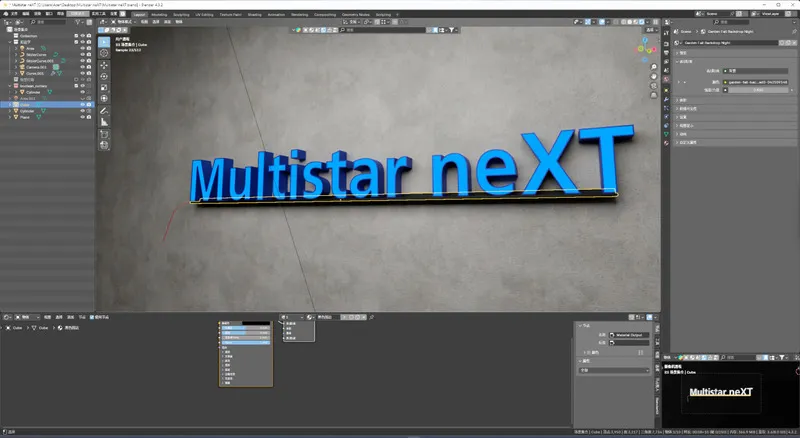This screenshot has height=438, width=800.
Task: Select the Add Cube tool in viewport toolbar
Action: click(104, 134)
